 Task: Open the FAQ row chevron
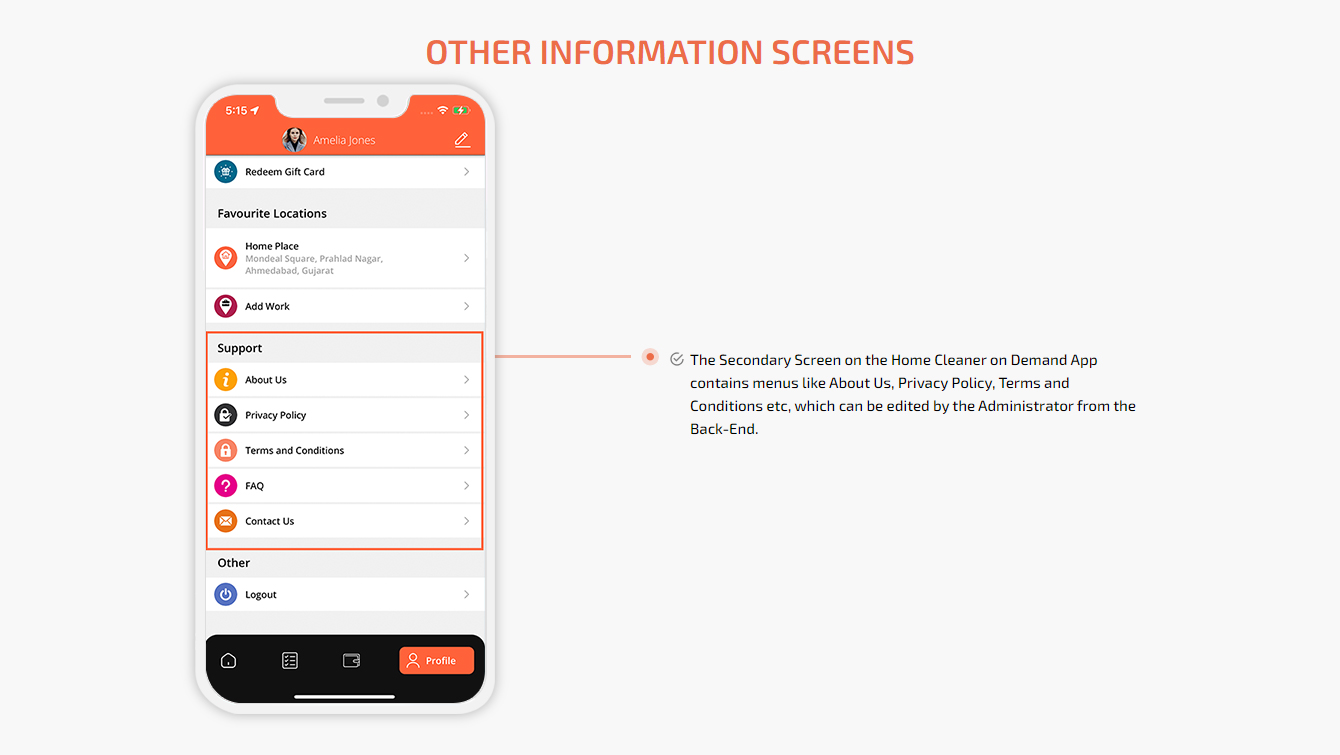(x=466, y=486)
